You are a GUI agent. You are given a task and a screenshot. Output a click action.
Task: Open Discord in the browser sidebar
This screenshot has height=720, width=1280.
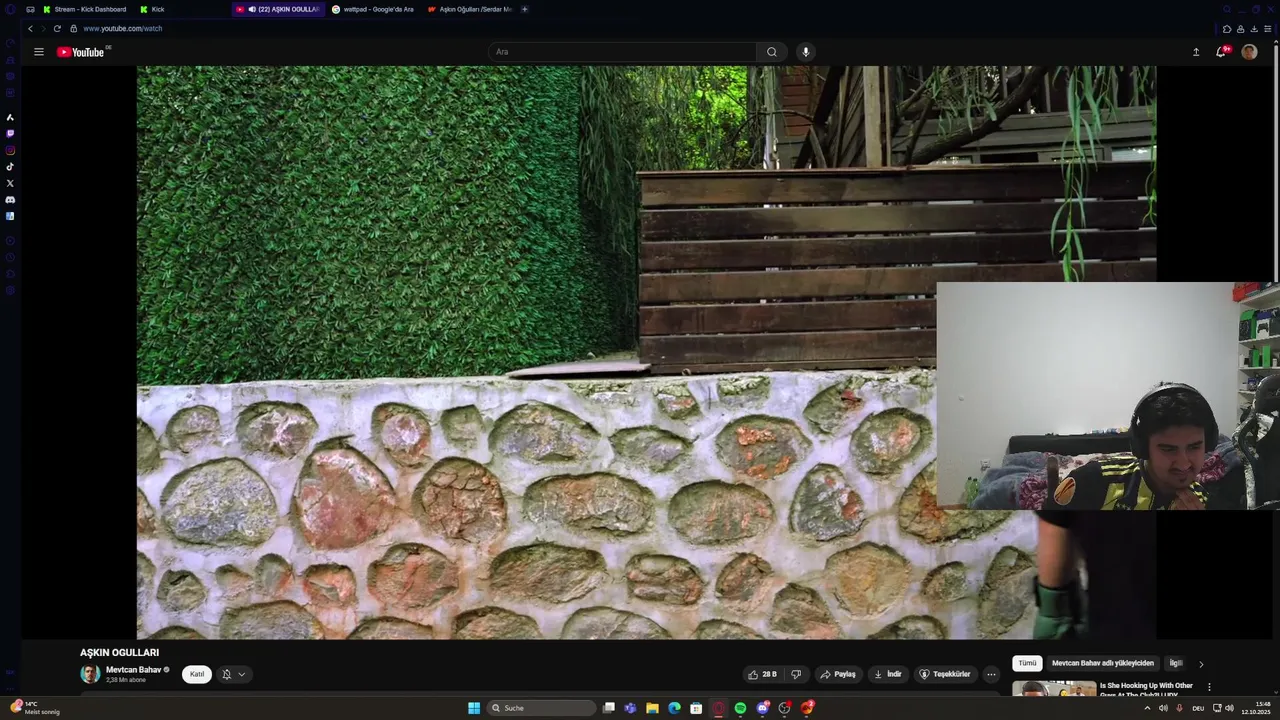pyautogui.click(x=10, y=200)
